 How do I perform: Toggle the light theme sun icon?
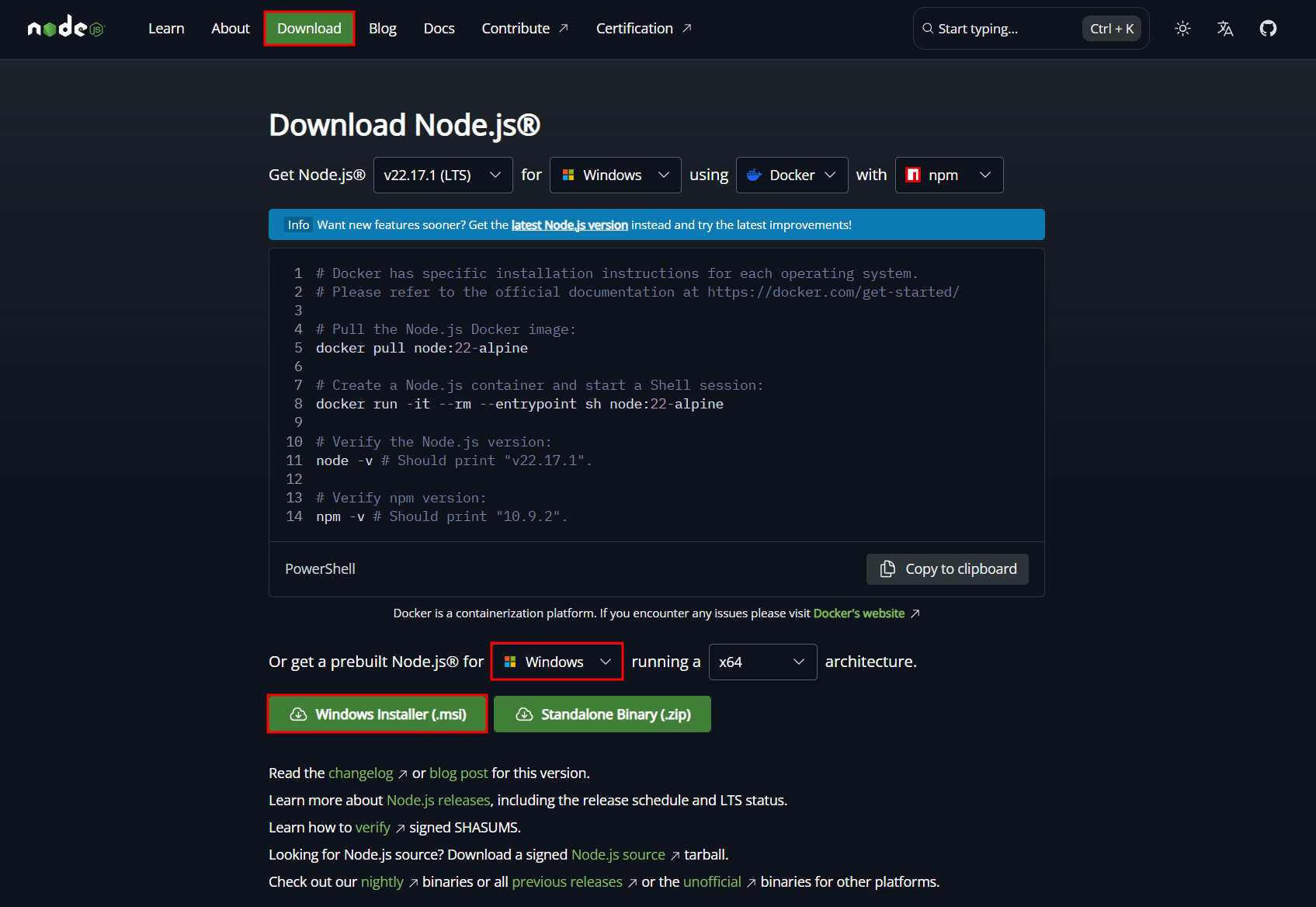tap(1182, 28)
